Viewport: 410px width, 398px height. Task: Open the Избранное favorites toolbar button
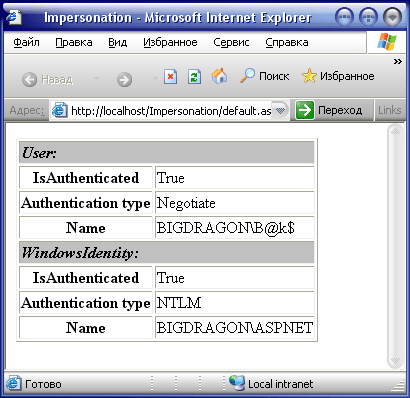[x=338, y=76]
